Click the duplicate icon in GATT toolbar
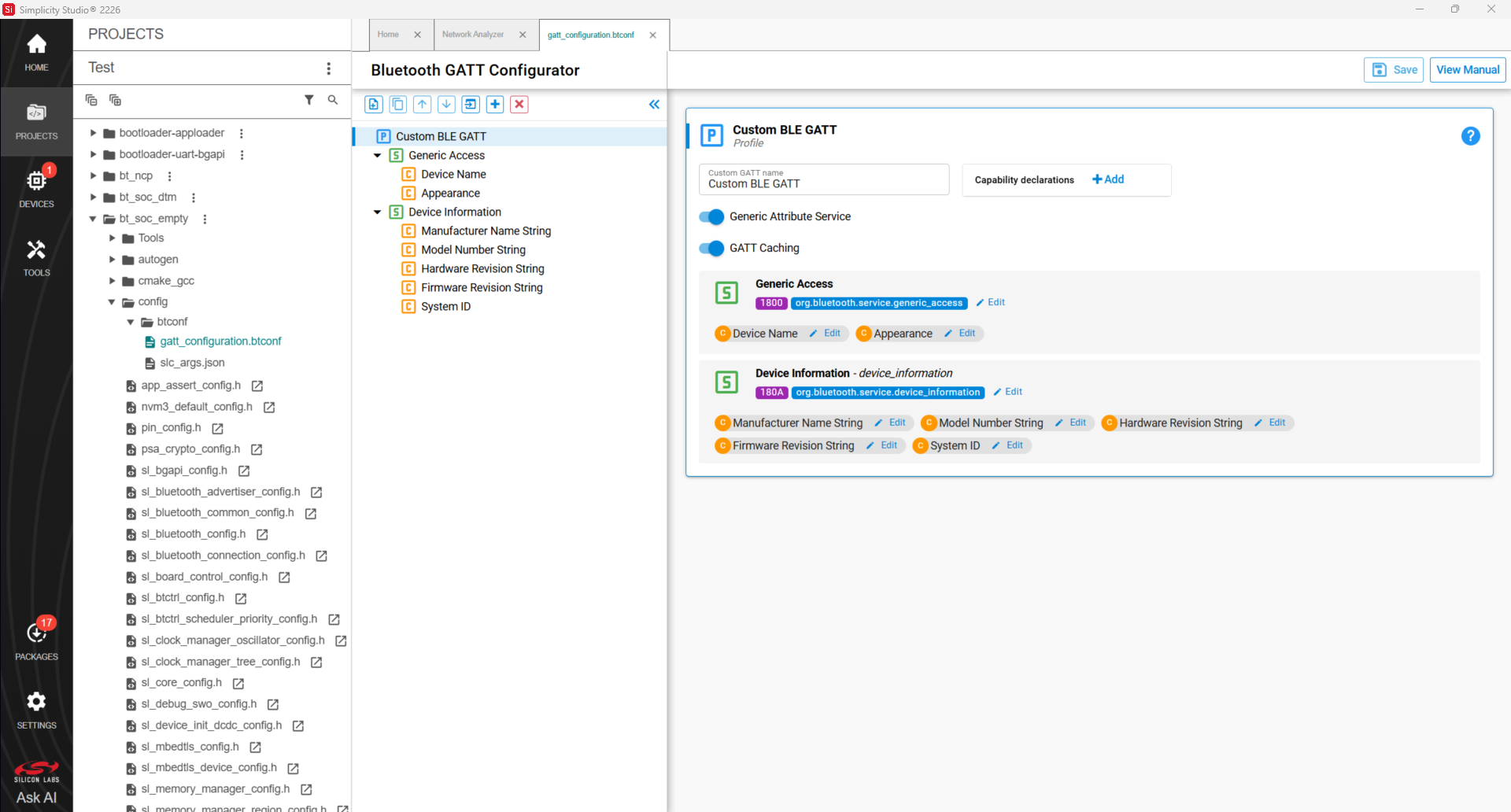 pos(398,104)
